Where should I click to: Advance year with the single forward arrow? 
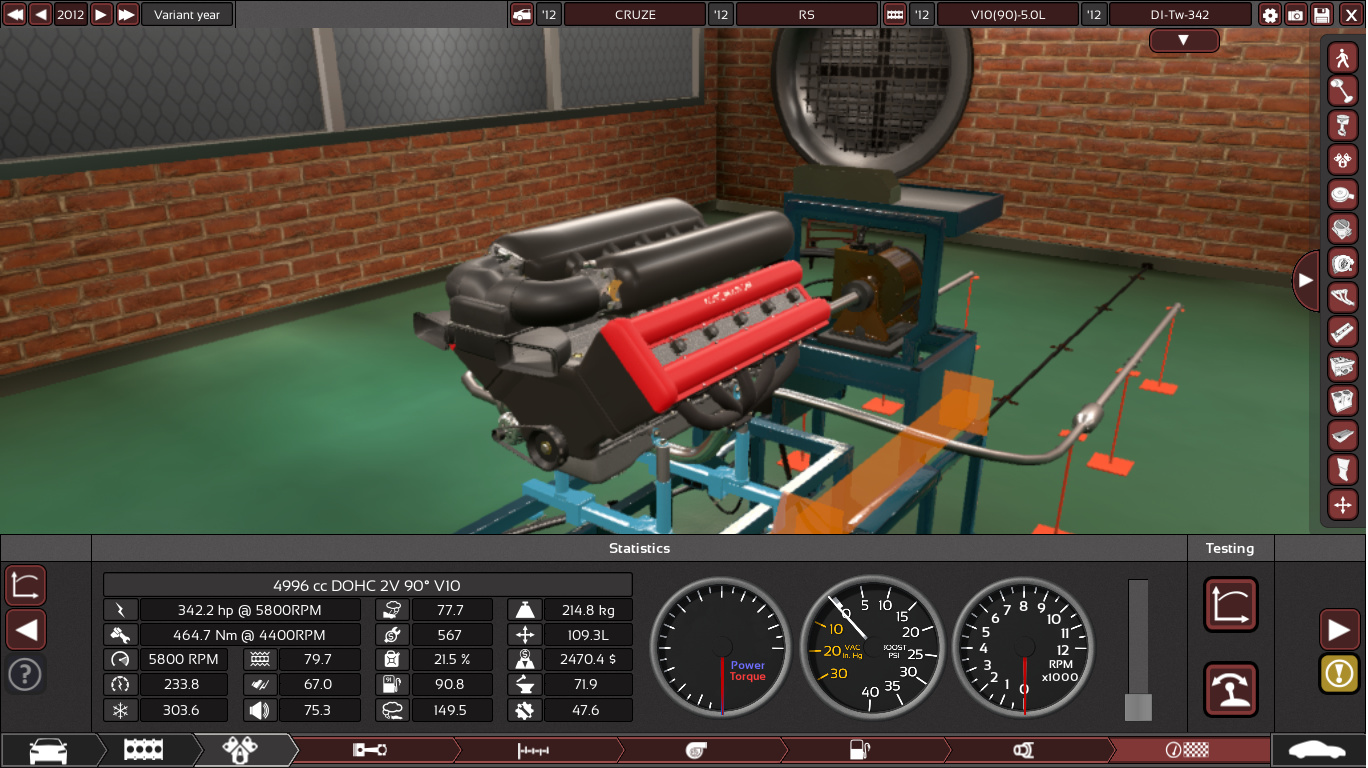click(x=101, y=15)
